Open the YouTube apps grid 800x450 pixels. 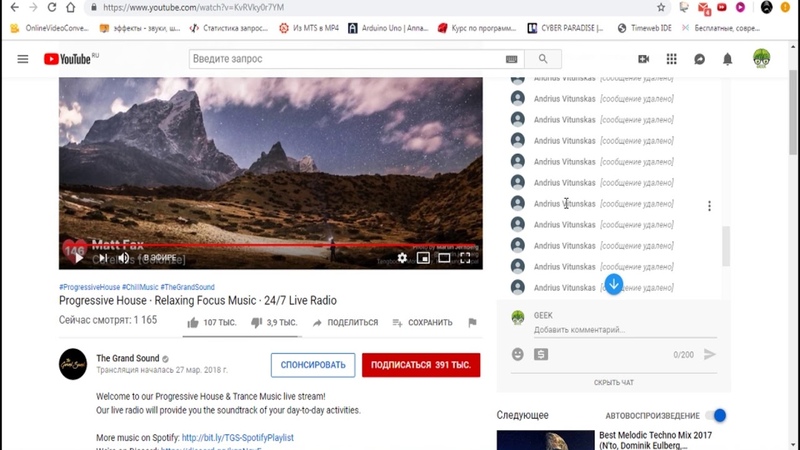[671, 59]
